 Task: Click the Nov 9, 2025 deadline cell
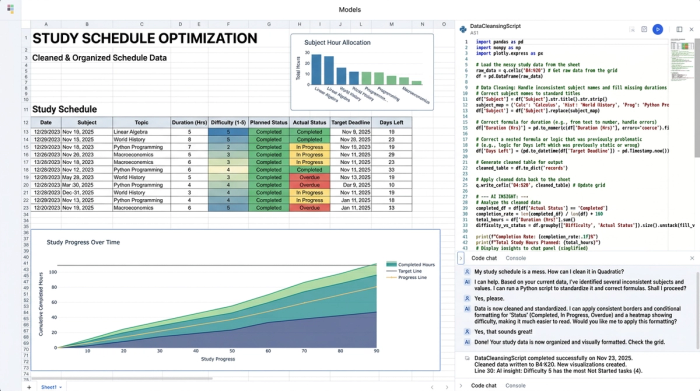[350, 132]
